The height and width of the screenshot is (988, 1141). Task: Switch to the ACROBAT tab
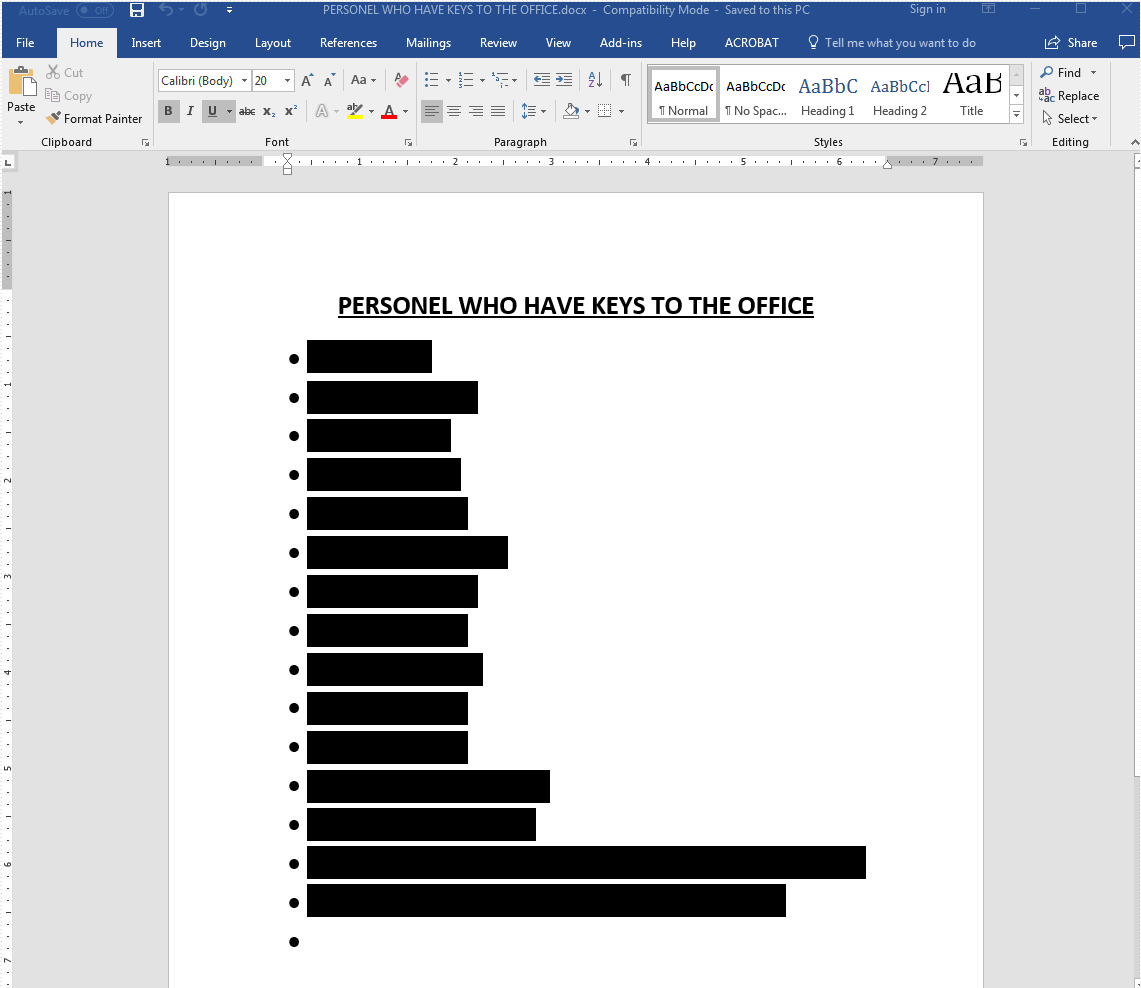coord(752,43)
